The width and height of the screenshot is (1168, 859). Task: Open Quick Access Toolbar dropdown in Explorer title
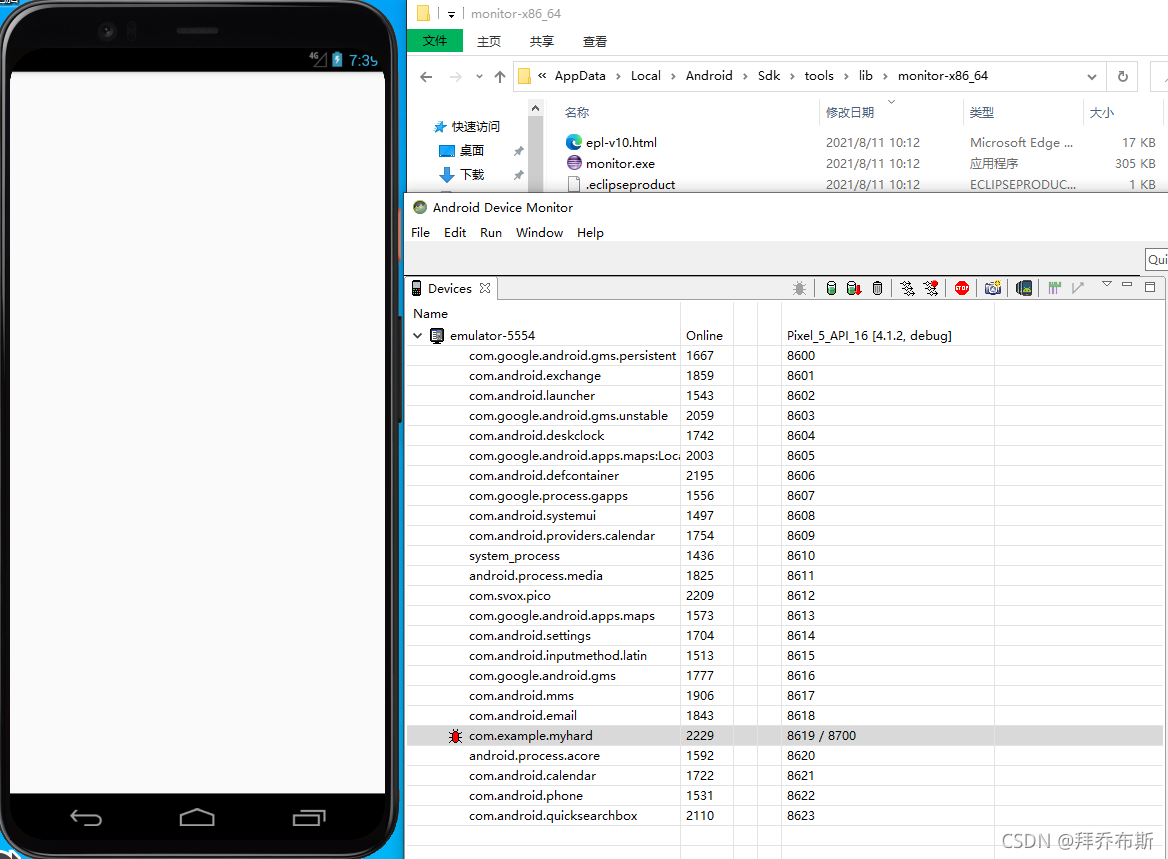tap(451, 14)
